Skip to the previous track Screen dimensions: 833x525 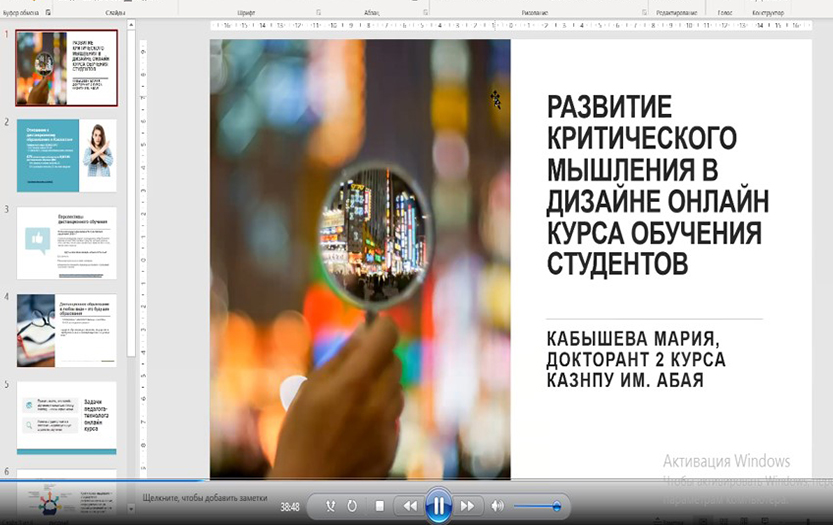point(409,506)
